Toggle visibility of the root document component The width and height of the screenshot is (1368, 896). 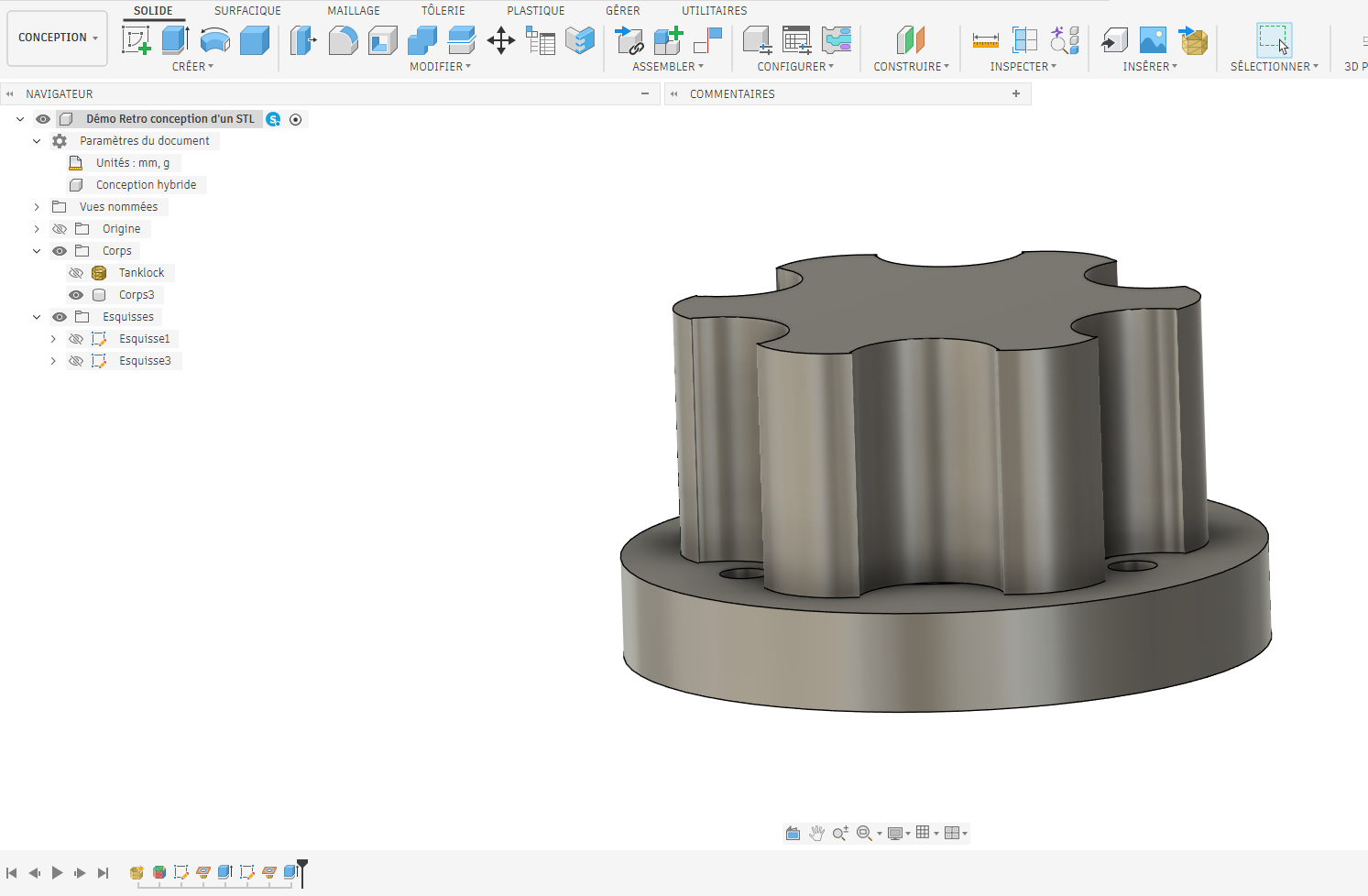43,119
